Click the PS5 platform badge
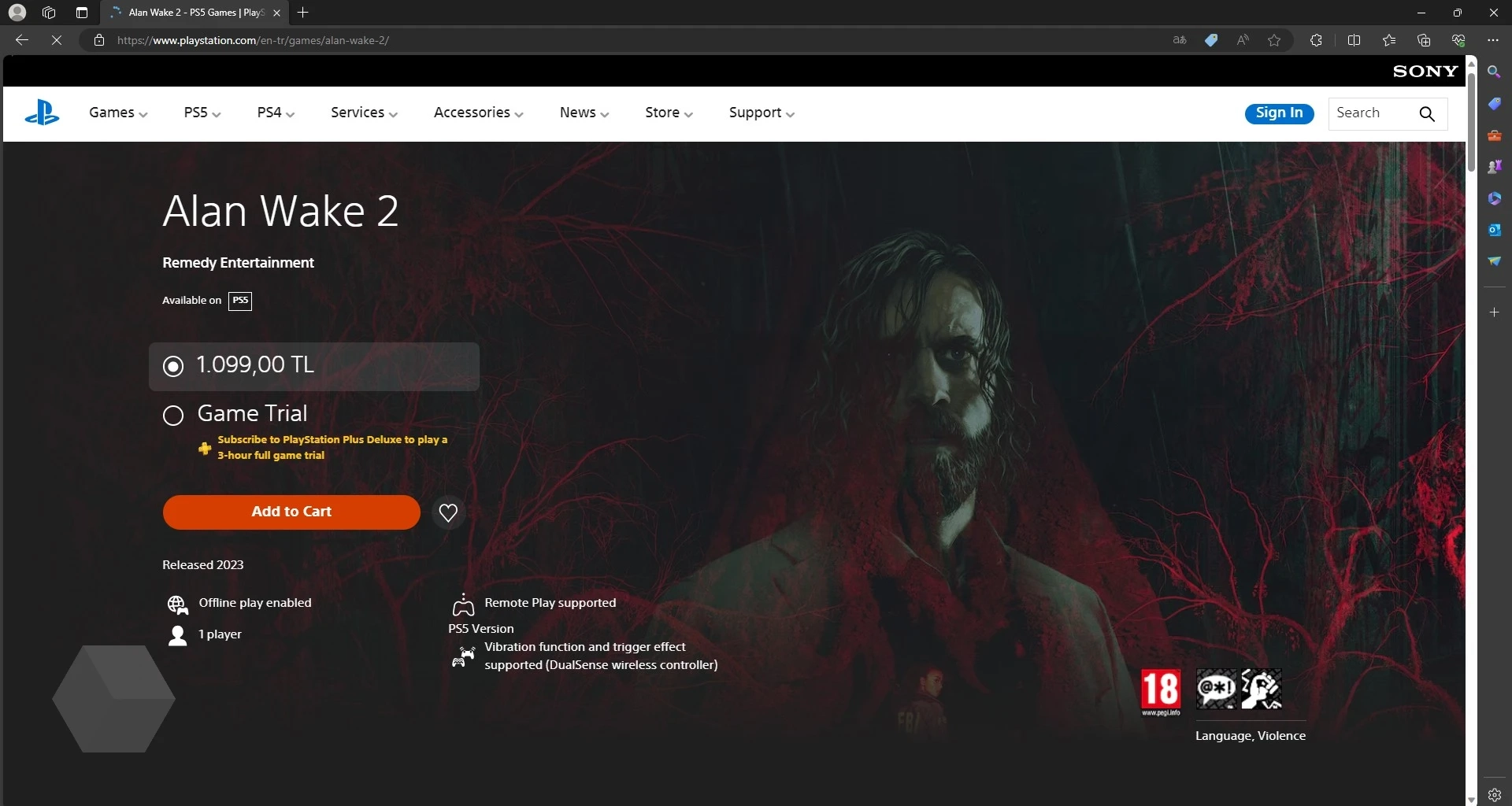 coord(240,301)
